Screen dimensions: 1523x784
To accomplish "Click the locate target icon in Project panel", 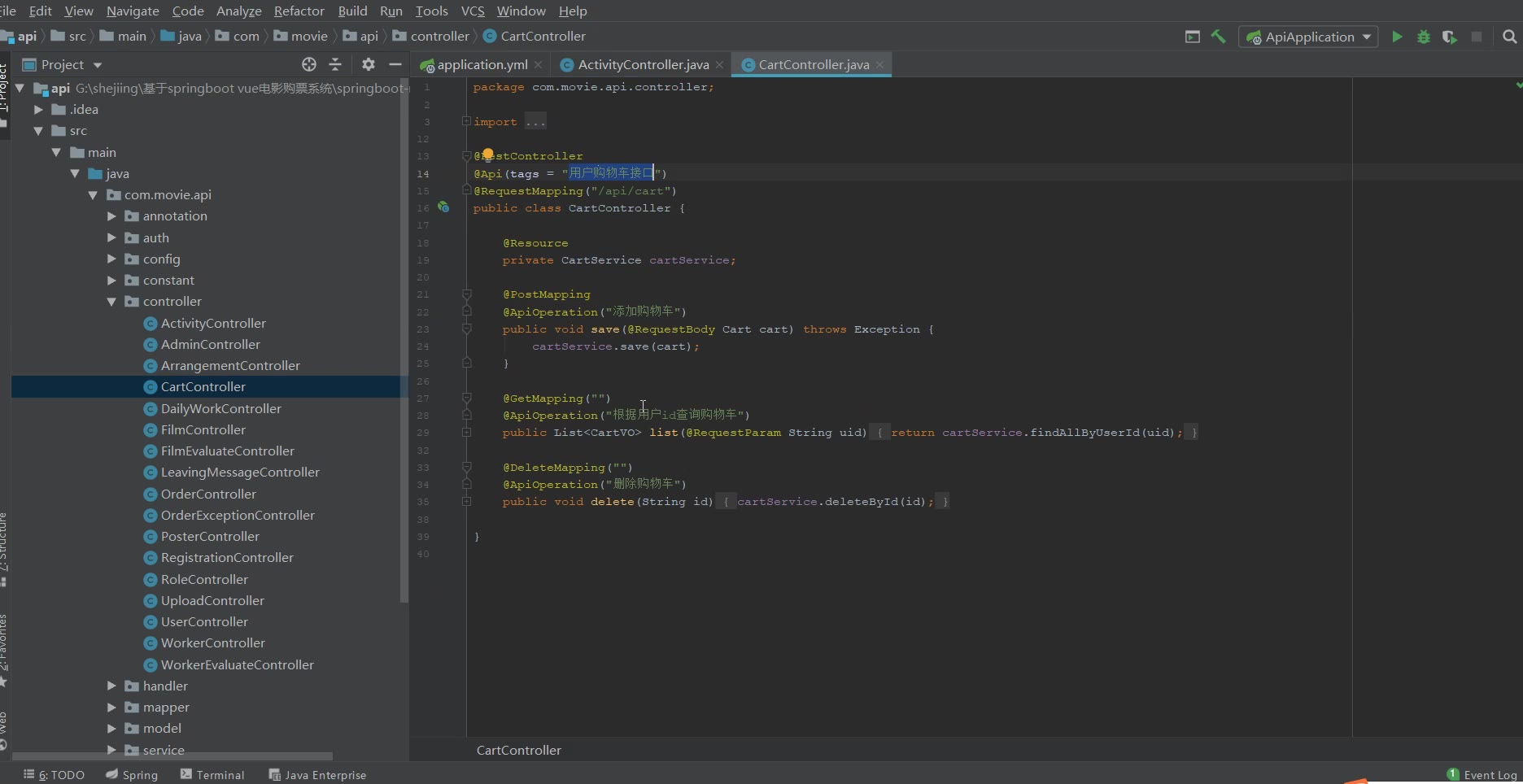I will point(308,64).
